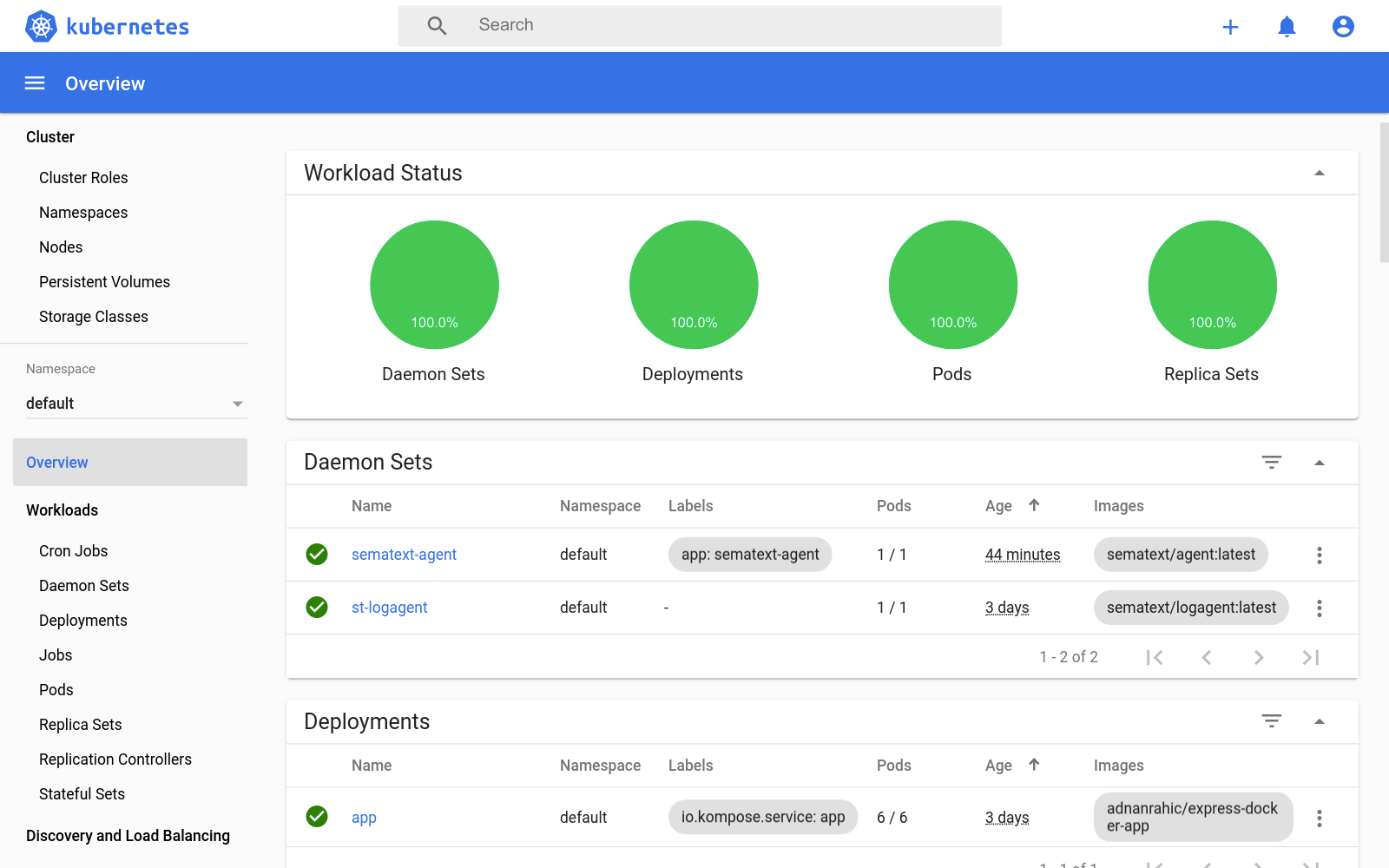Viewport: 1389px width, 868px height.
Task: Open the Namespace default dropdown
Action: click(x=136, y=404)
